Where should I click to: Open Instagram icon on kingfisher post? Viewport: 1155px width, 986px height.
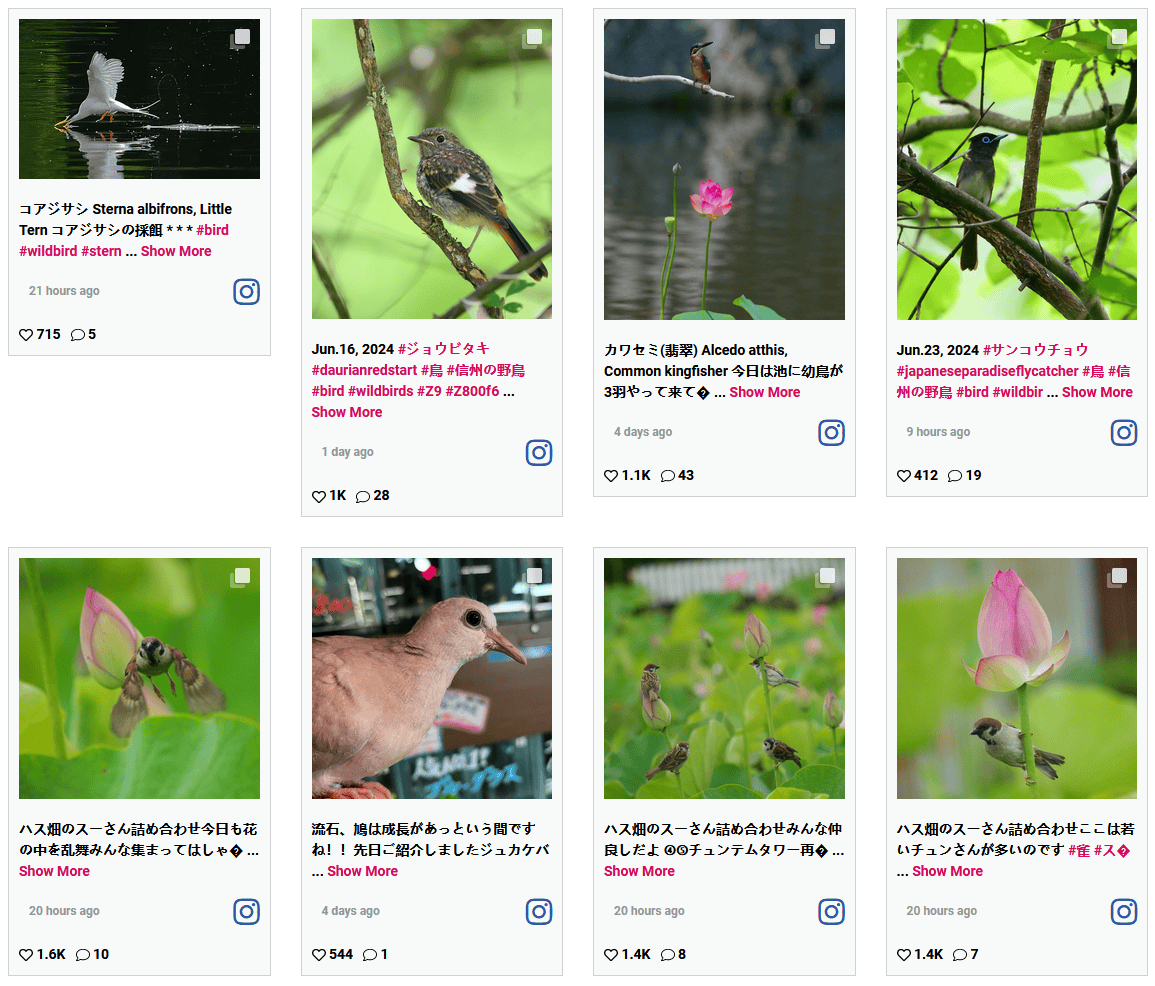point(831,432)
